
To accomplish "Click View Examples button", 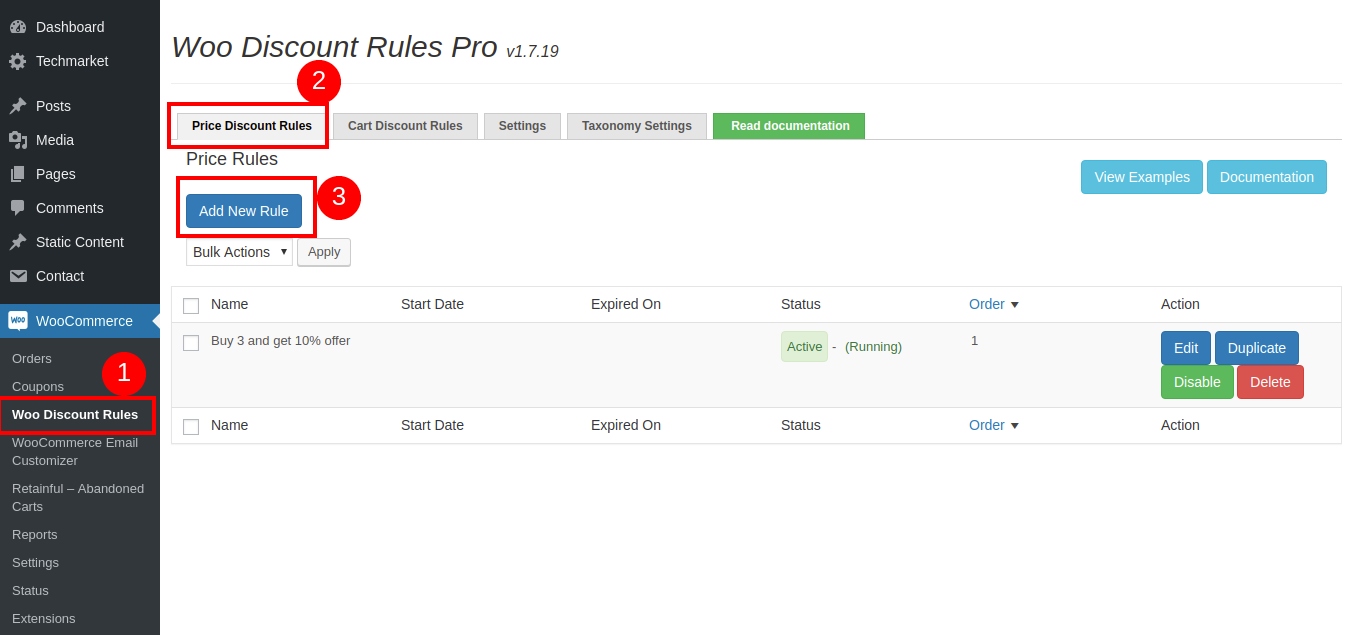I will click(1142, 177).
